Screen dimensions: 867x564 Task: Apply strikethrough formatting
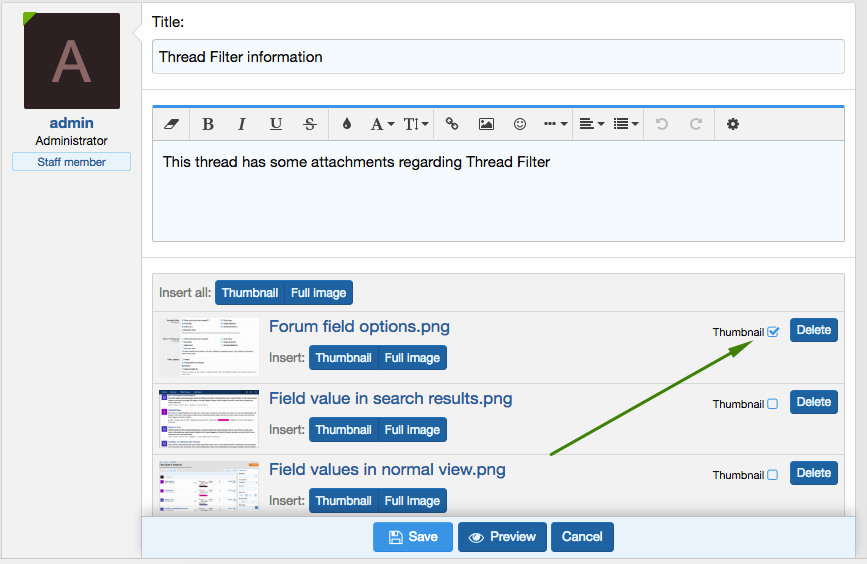310,124
